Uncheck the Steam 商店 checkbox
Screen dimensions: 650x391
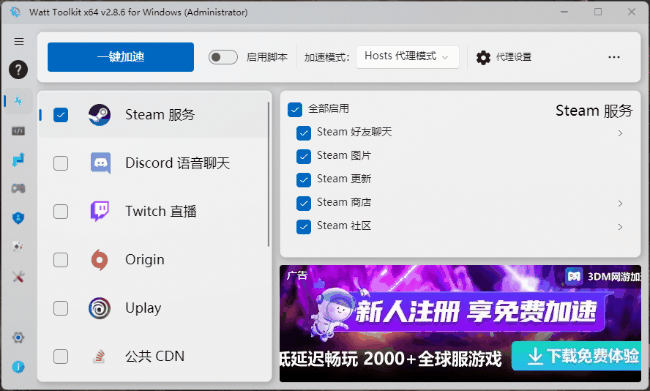pos(304,203)
